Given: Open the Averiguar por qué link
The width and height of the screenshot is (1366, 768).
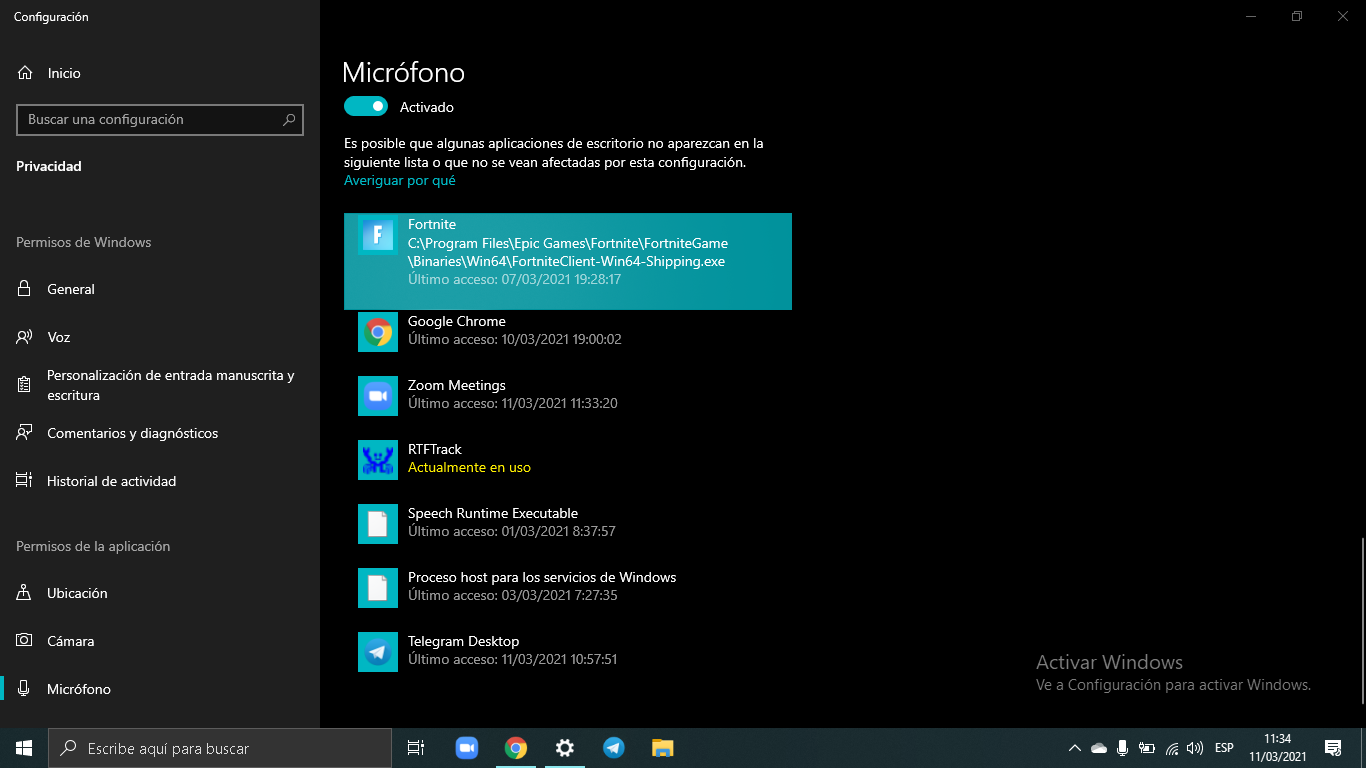Looking at the screenshot, I should click(x=399, y=181).
